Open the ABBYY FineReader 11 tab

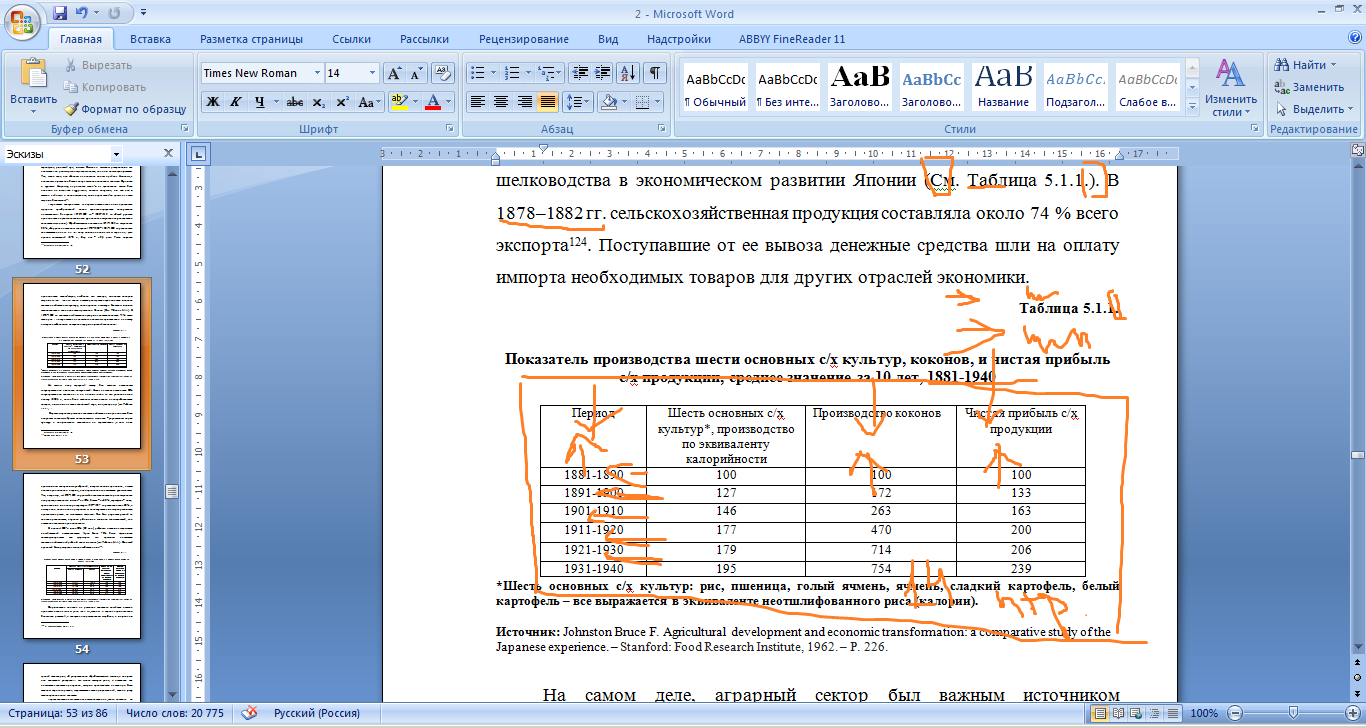click(x=792, y=39)
